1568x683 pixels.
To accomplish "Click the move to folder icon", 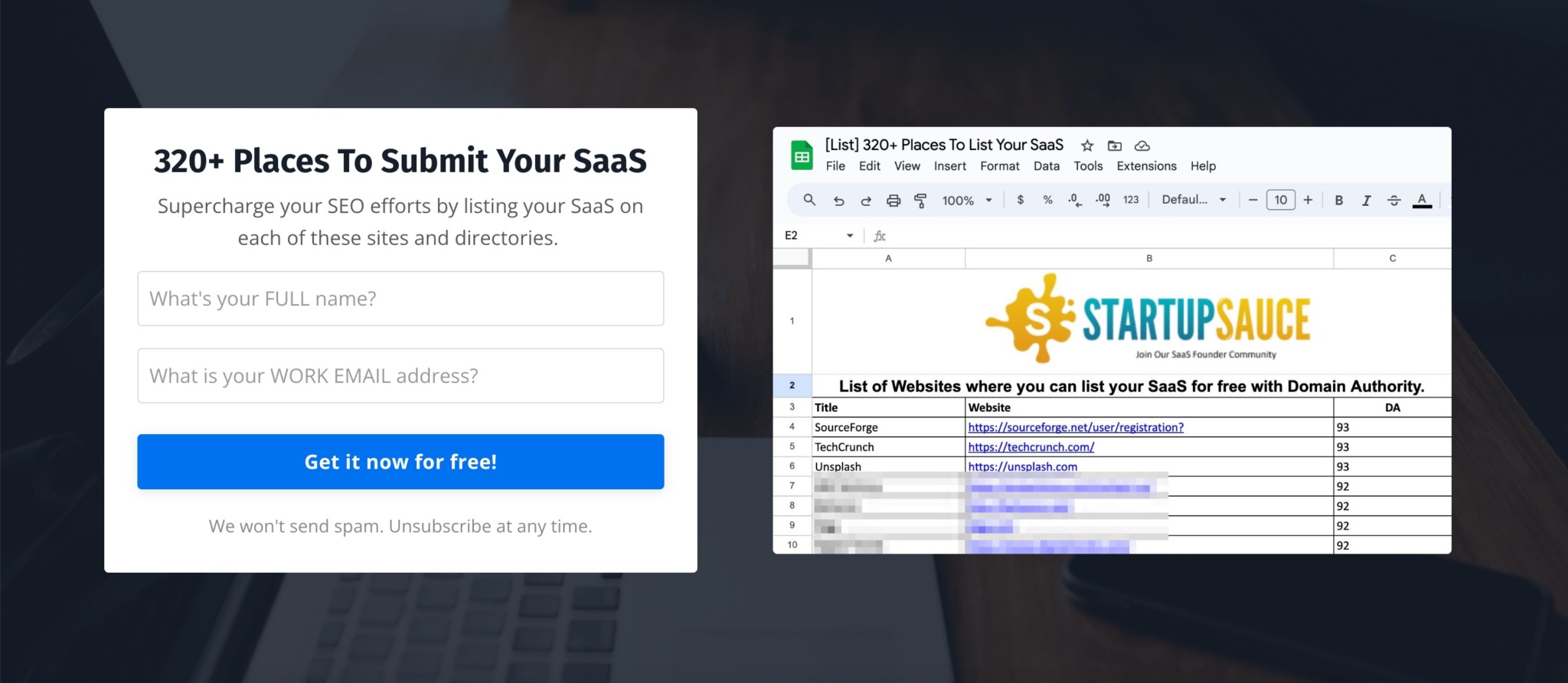I will click(x=1115, y=145).
